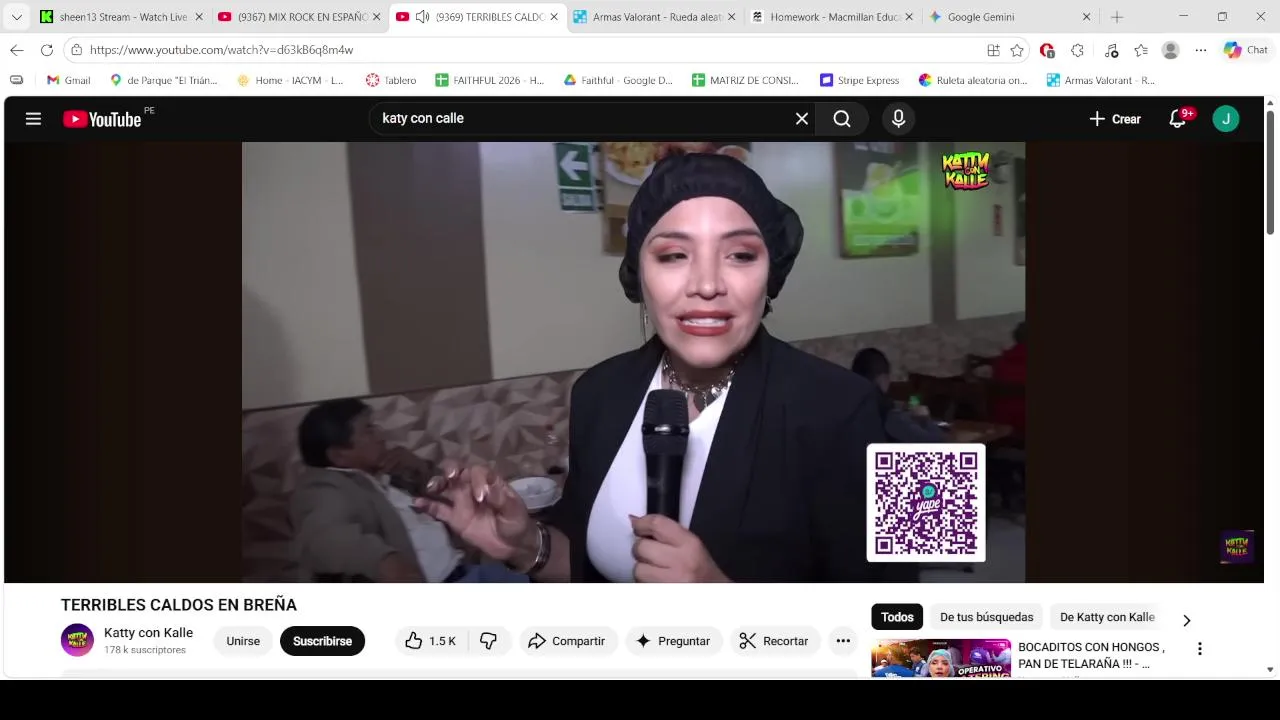This screenshot has height=720, width=1280.
Task: Click the Recortar clip button
Action: click(x=774, y=641)
